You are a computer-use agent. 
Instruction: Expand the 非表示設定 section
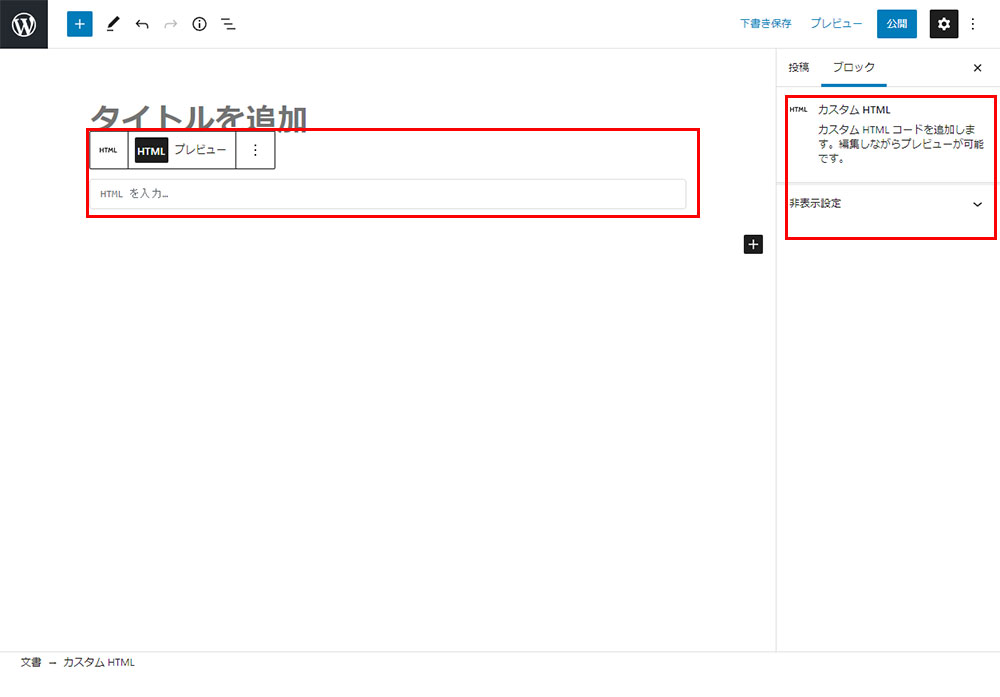977,204
